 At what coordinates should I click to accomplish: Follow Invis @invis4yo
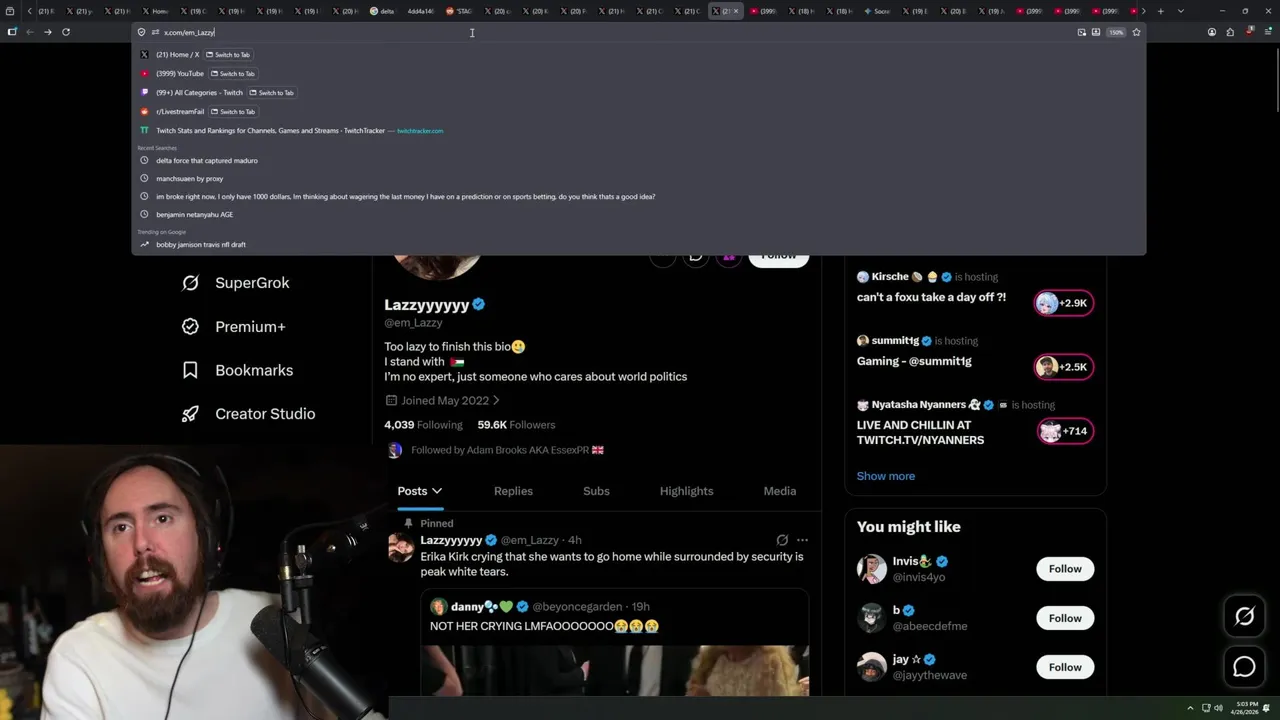1065,569
